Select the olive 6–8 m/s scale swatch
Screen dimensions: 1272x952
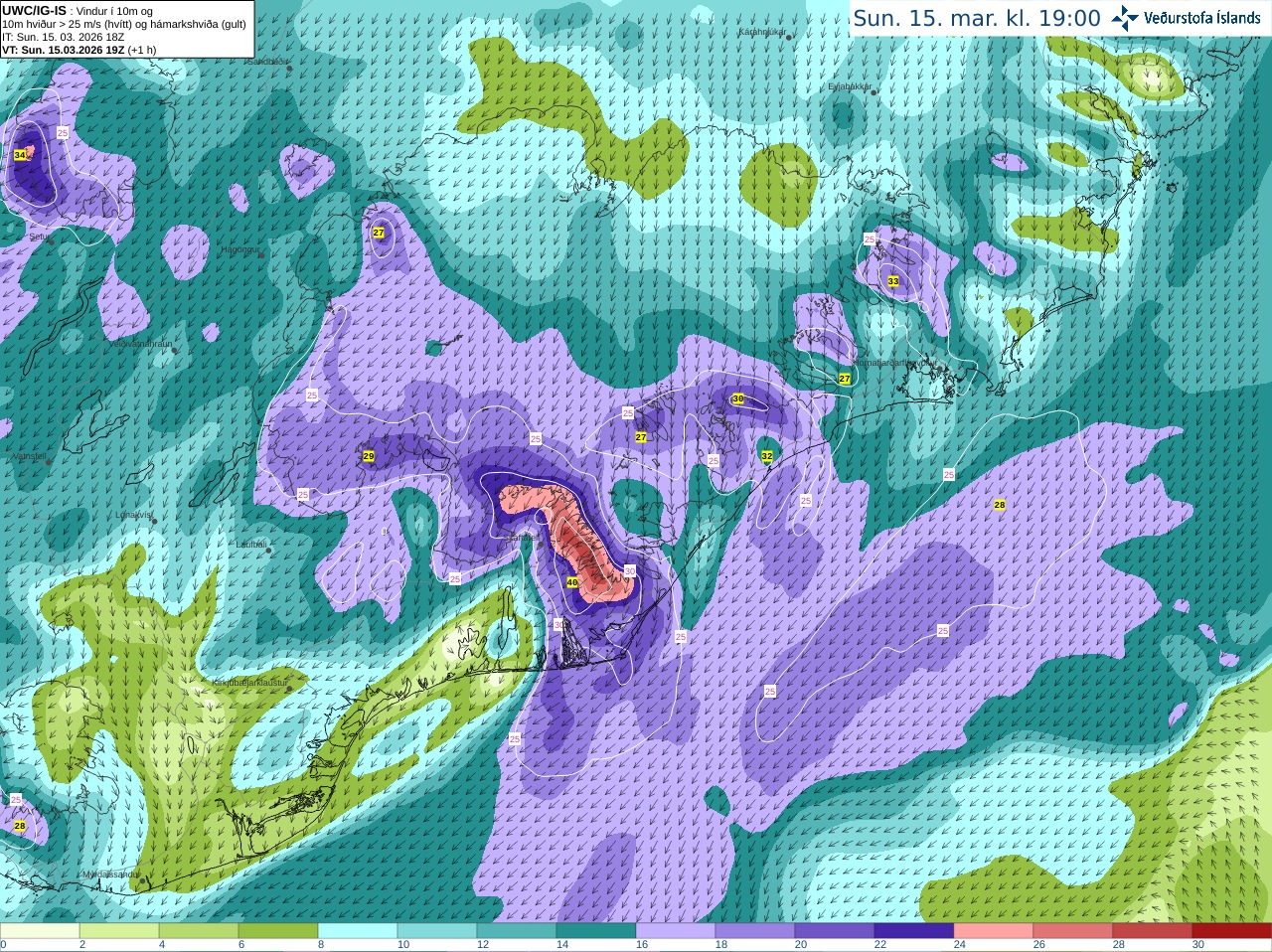(278, 931)
